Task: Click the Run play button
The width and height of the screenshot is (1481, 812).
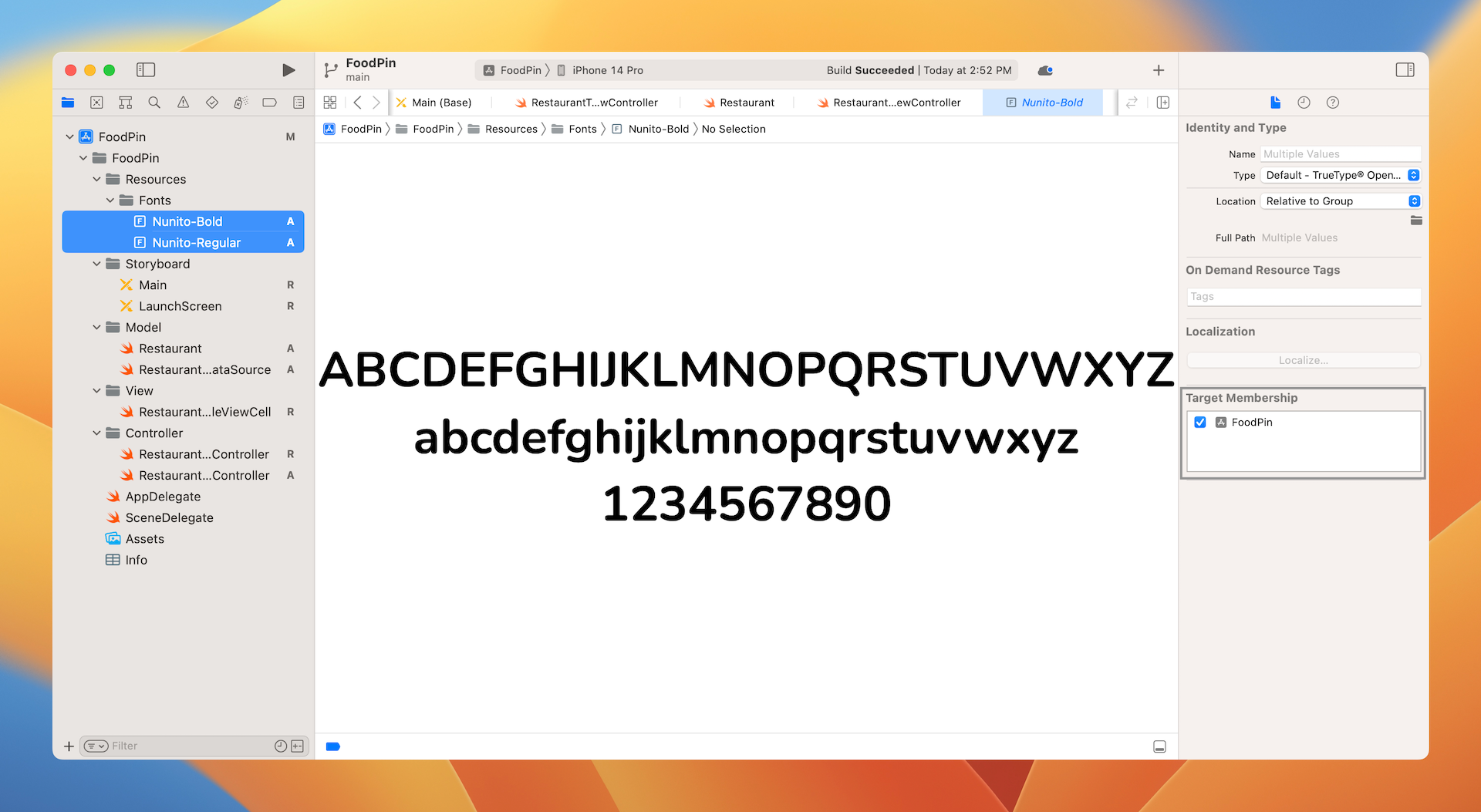Action: click(288, 70)
